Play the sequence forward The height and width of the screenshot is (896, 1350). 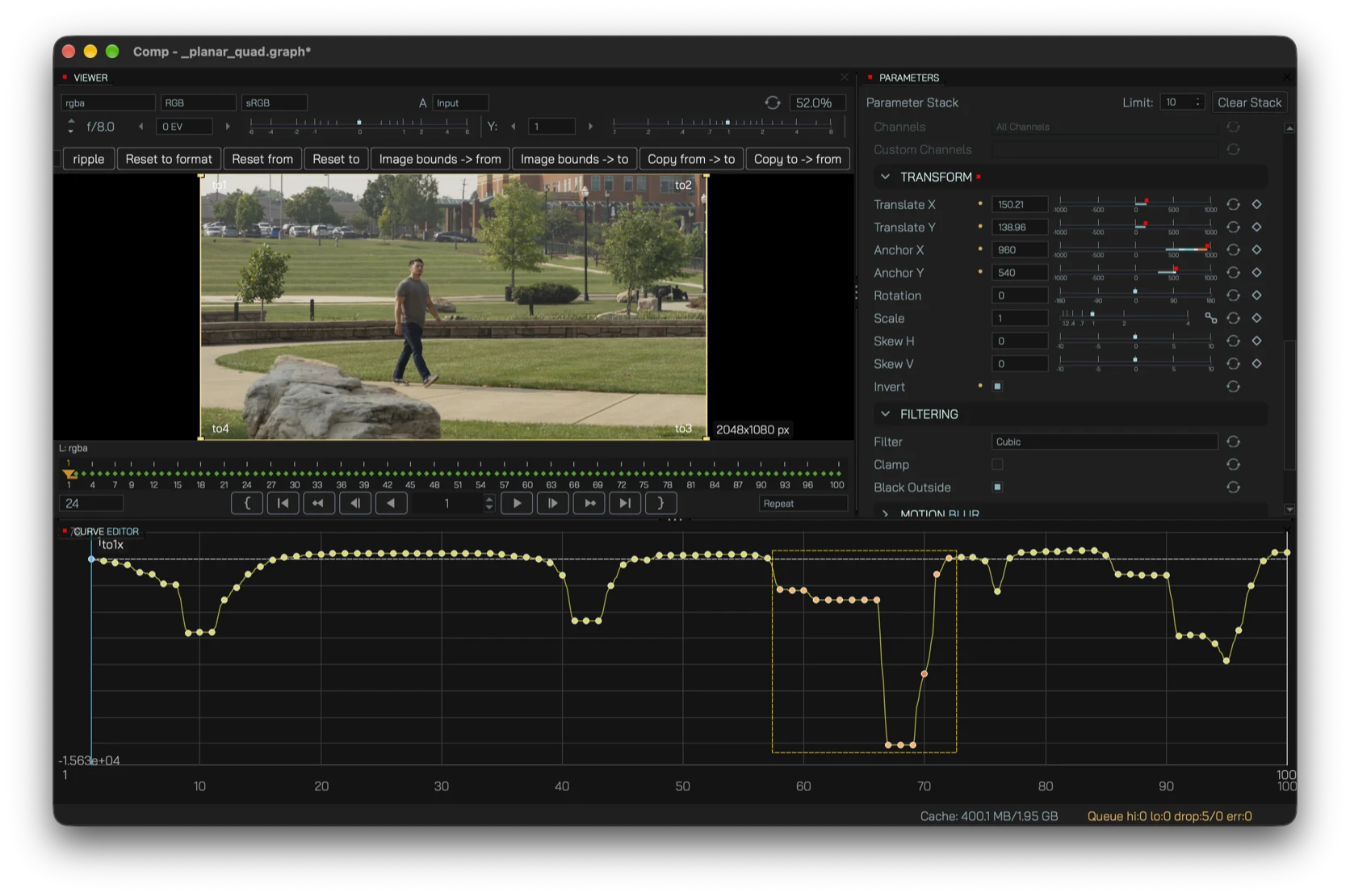(x=517, y=503)
